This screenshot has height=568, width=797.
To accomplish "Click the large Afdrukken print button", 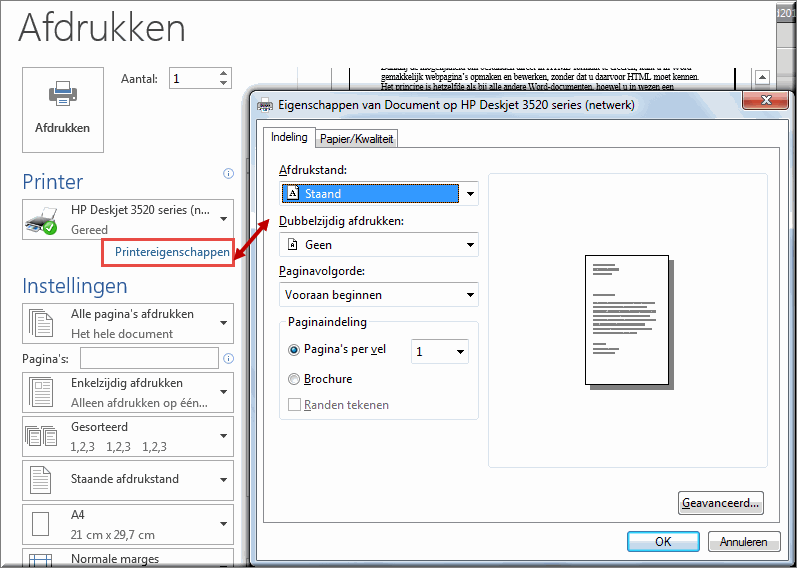I will pos(63,110).
